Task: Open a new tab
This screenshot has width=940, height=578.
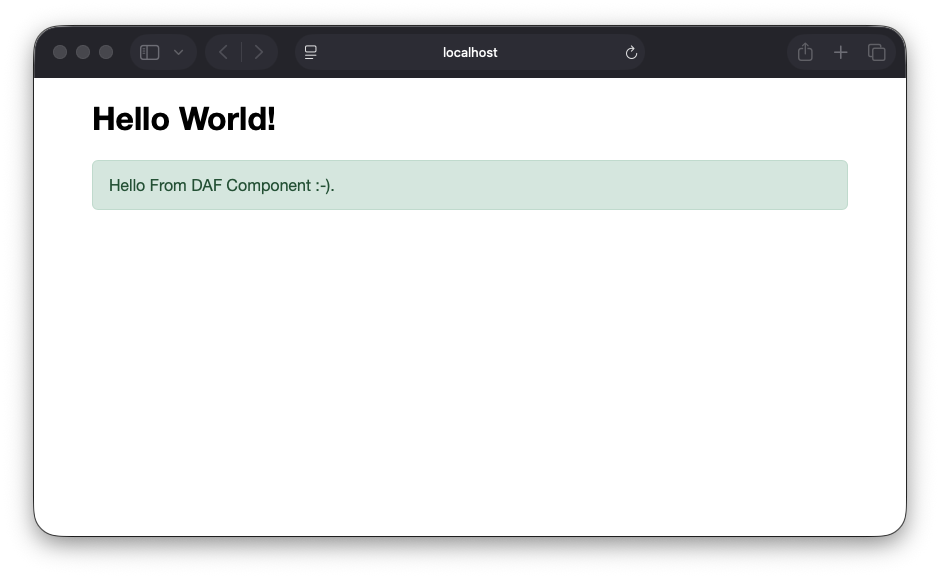Action: 841,52
